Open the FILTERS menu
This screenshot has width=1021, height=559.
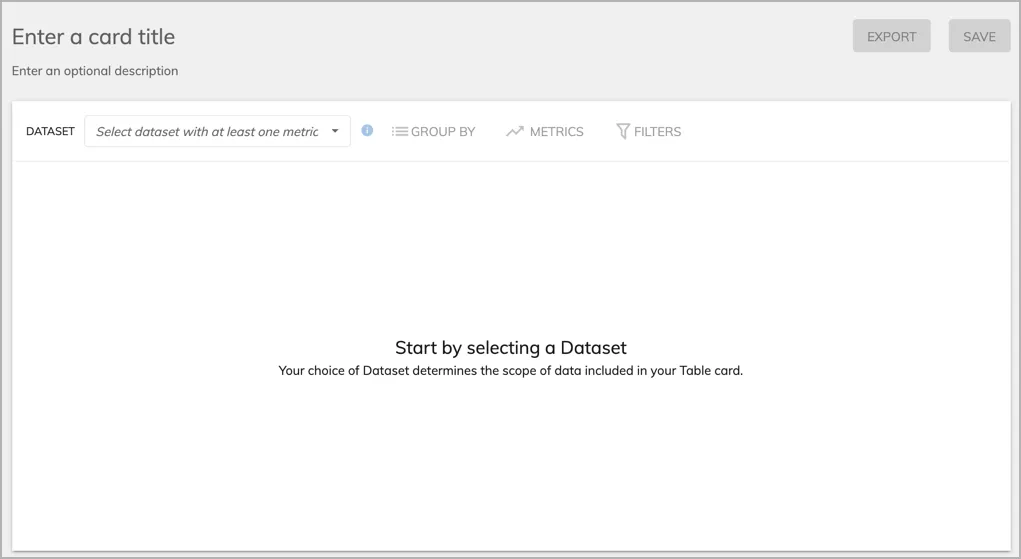click(x=649, y=132)
